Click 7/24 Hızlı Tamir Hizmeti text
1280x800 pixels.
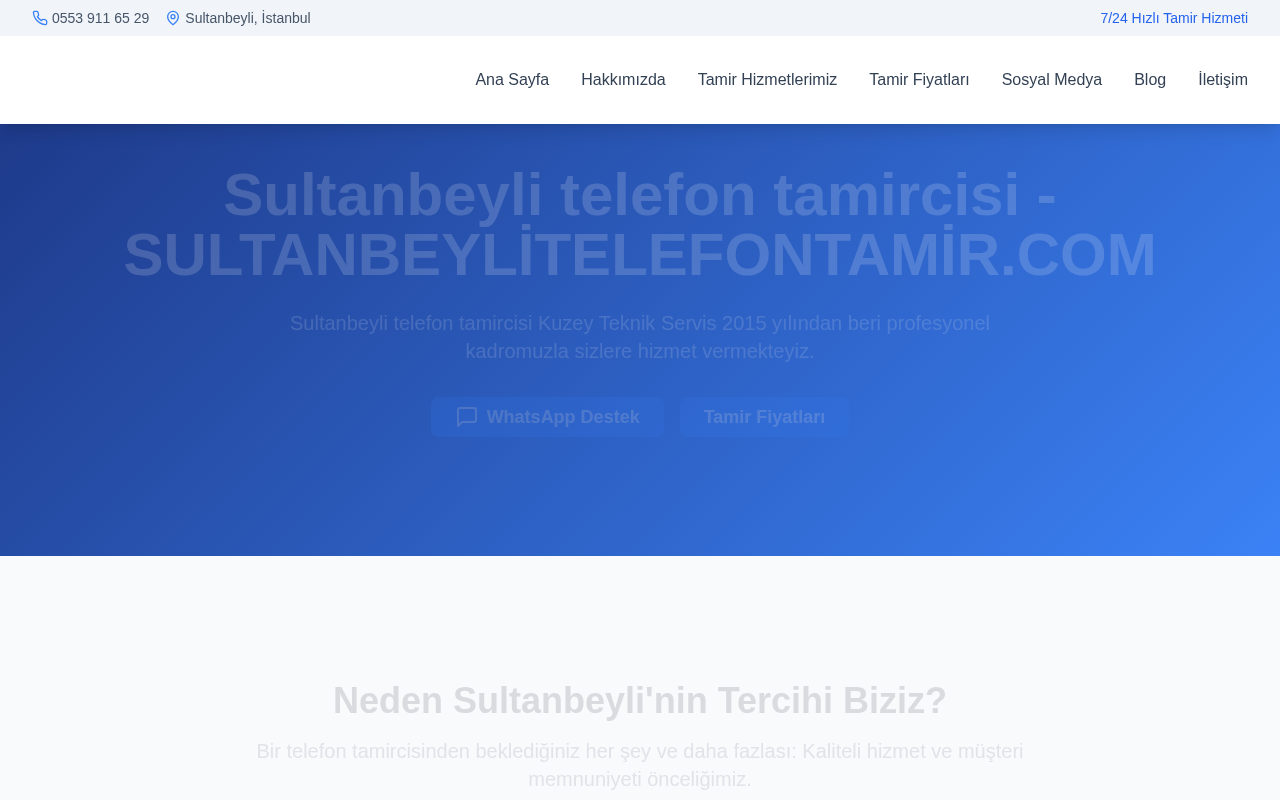(x=1174, y=18)
